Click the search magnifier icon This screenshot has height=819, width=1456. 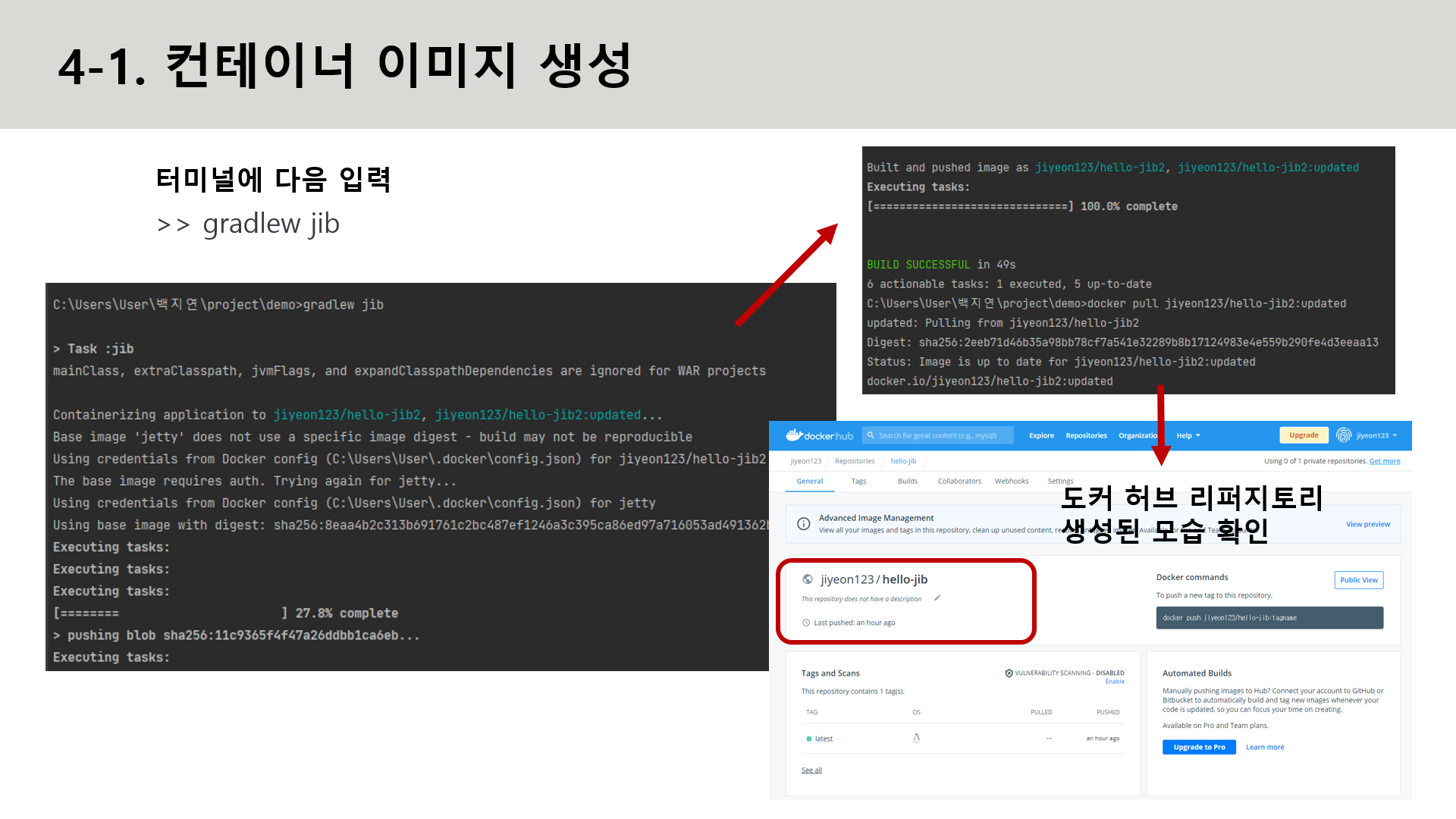click(871, 435)
